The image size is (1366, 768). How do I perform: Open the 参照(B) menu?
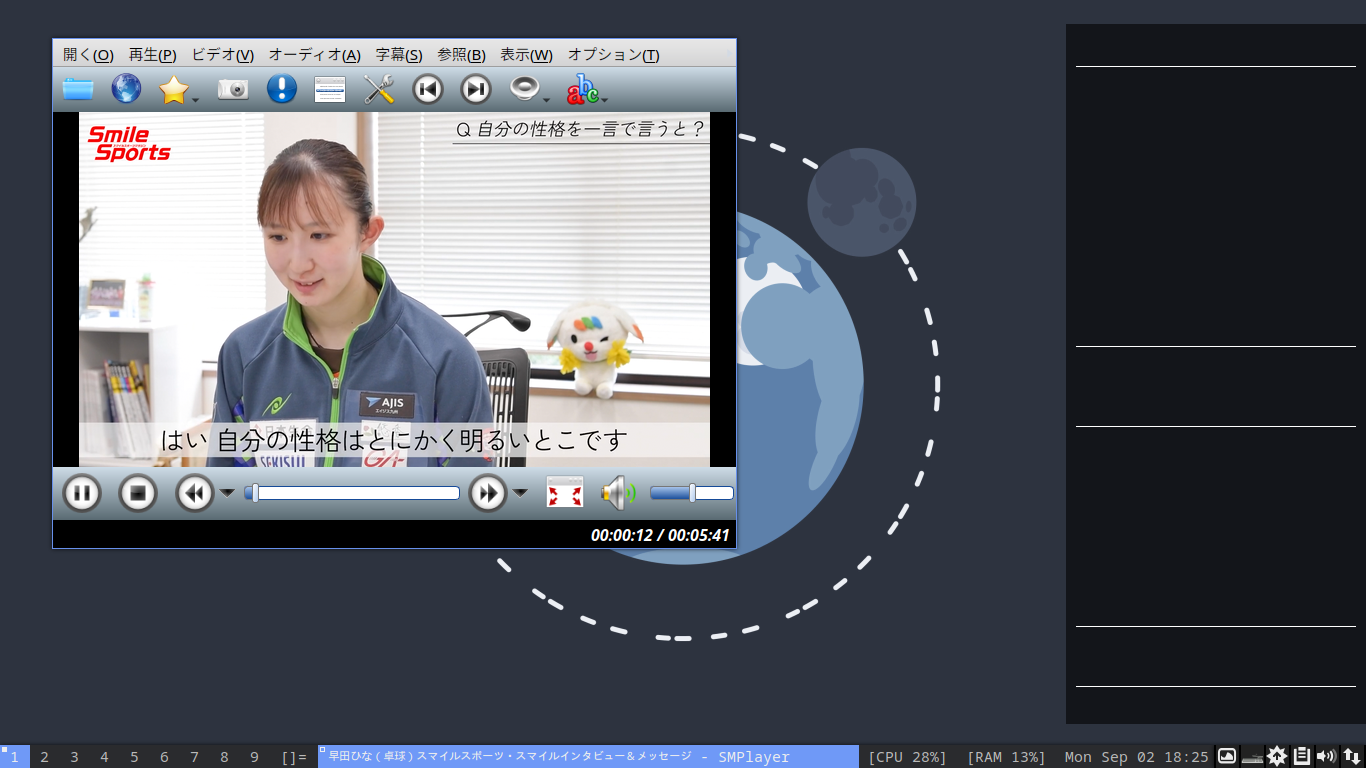(462, 55)
